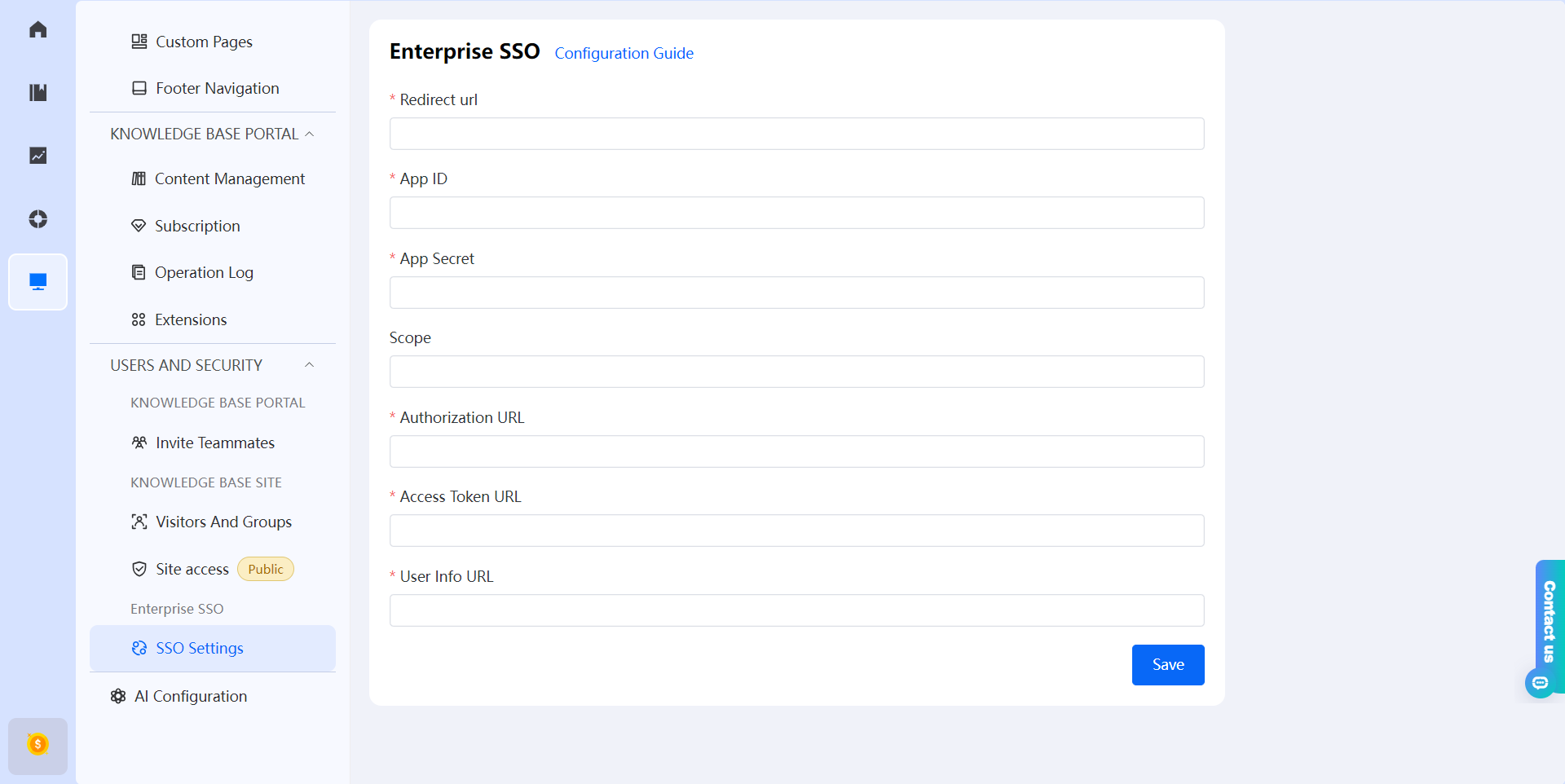Select the analytics chart icon
This screenshot has width=1565, height=784.
[37, 155]
